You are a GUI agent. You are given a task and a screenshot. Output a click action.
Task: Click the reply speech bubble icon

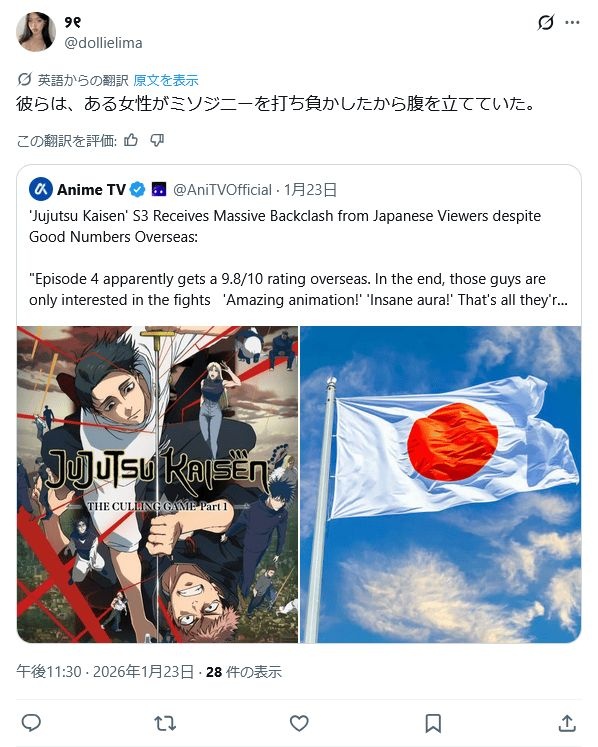tap(31, 723)
